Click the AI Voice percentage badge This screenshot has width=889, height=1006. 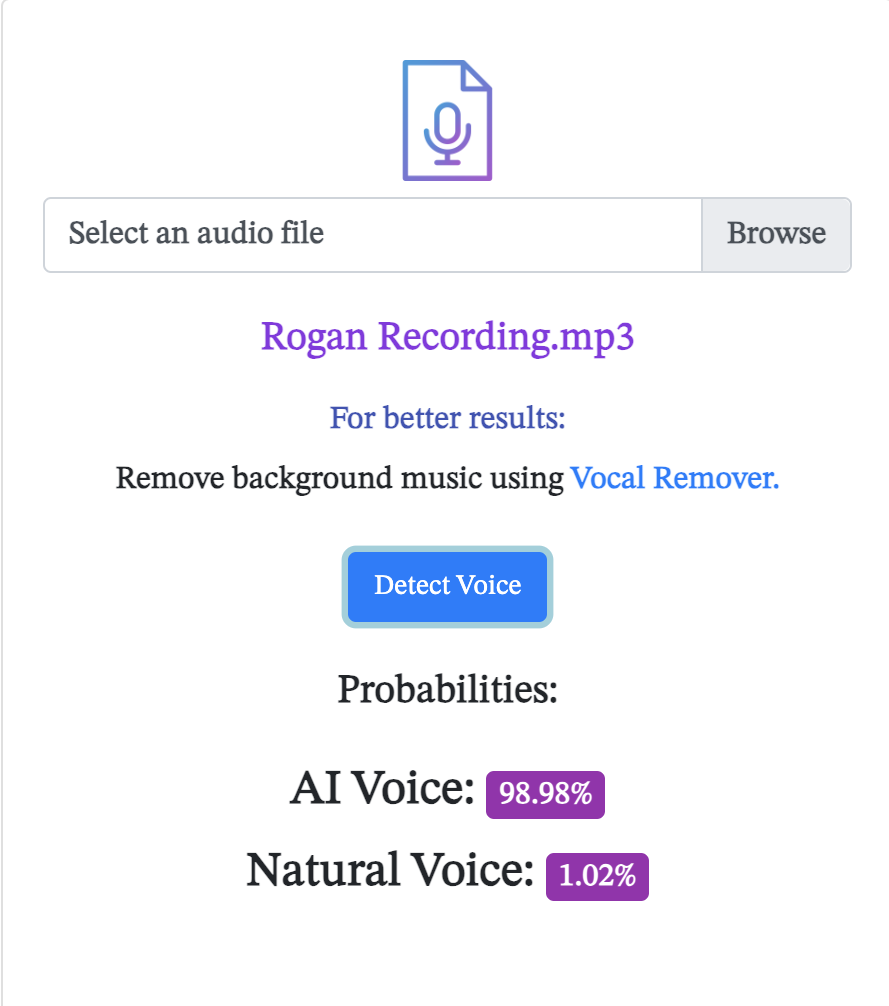(x=545, y=794)
